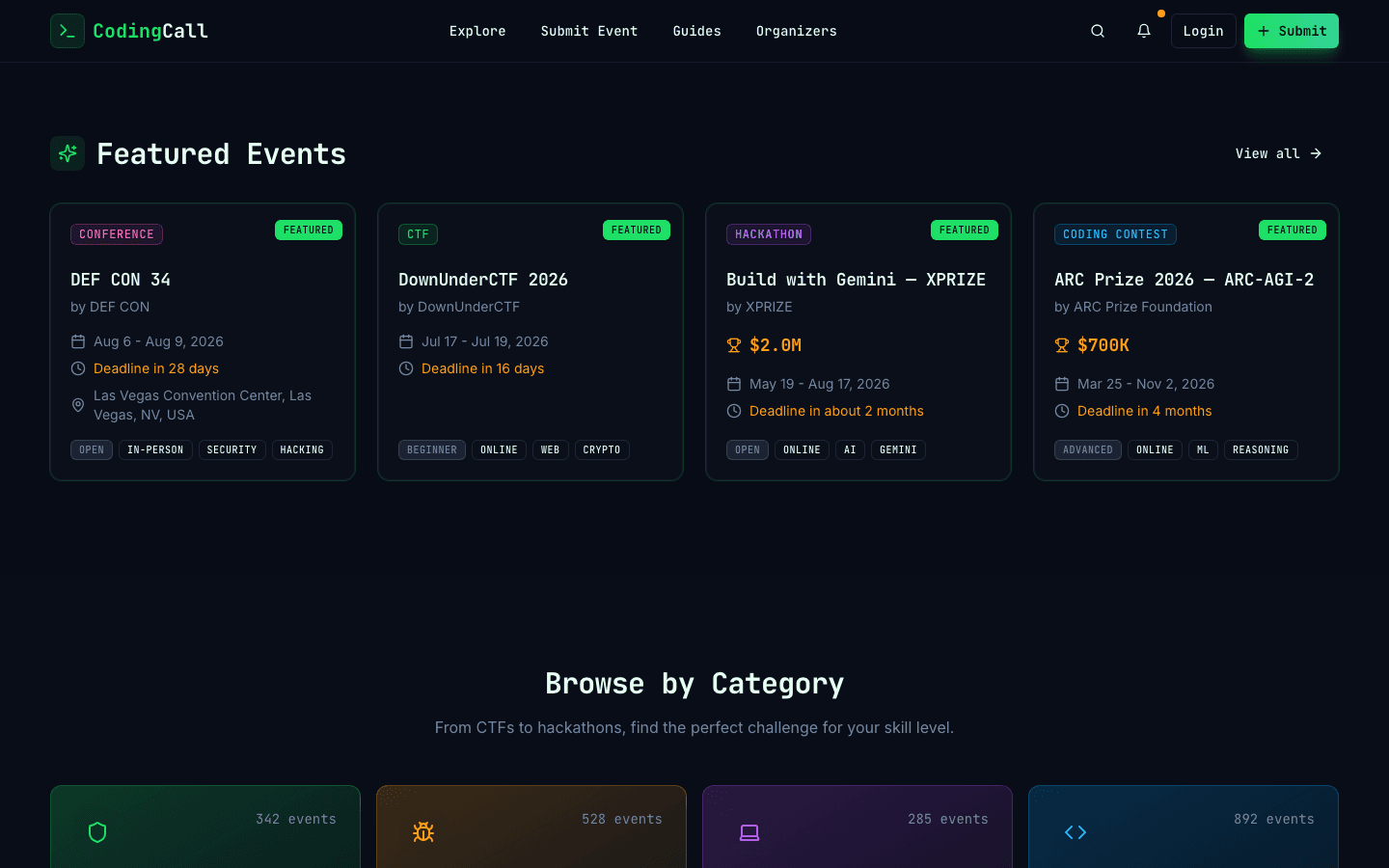Click FEATURED badge on ARC Prize card
The height and width of the screenshot is (868, 1389).
(1293, 231)
